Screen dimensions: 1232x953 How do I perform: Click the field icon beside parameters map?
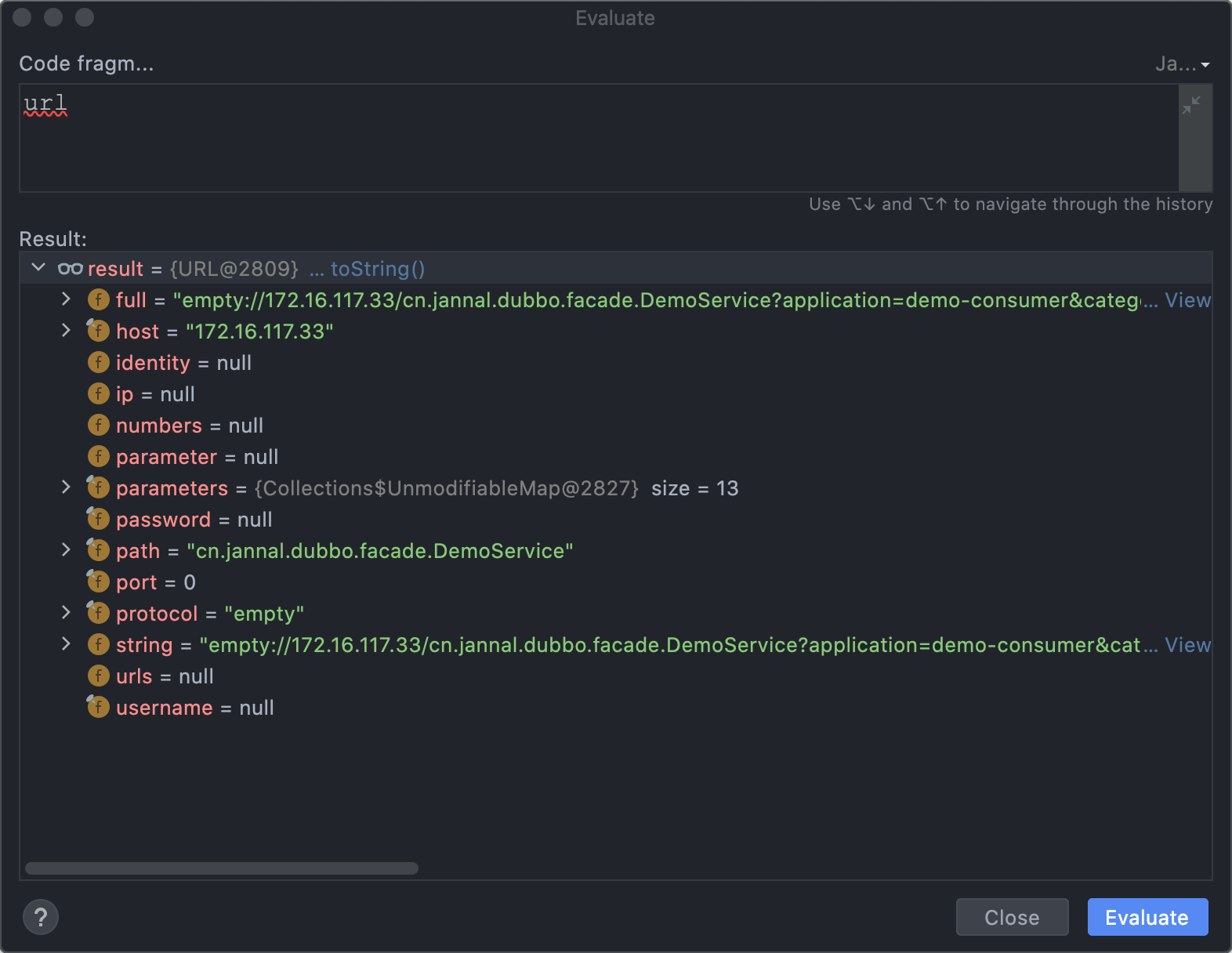click(x=98, y=487)
